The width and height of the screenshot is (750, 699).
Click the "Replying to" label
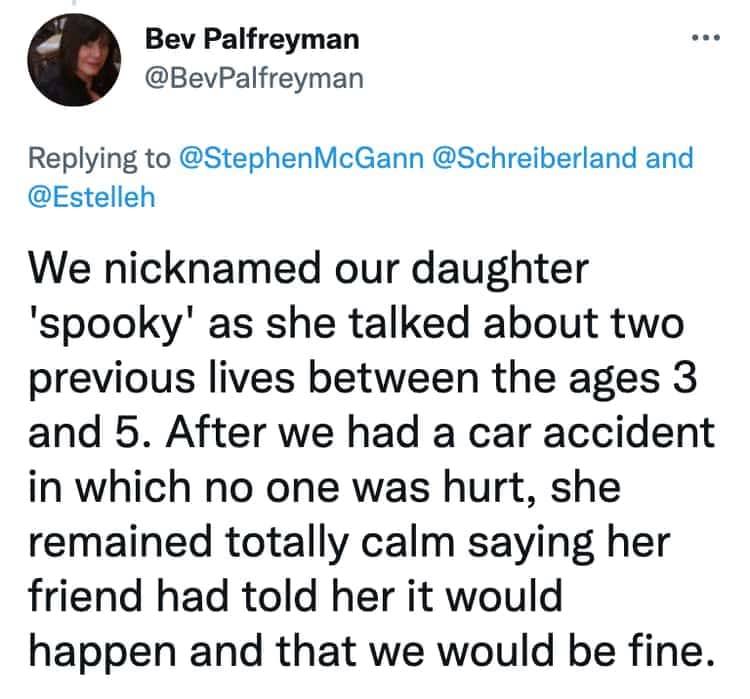tap(98, 159)
